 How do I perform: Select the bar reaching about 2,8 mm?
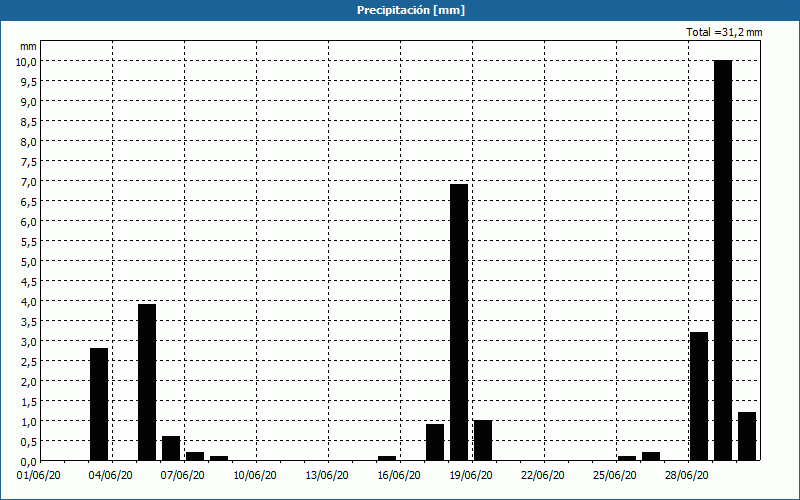pos(99,404)
